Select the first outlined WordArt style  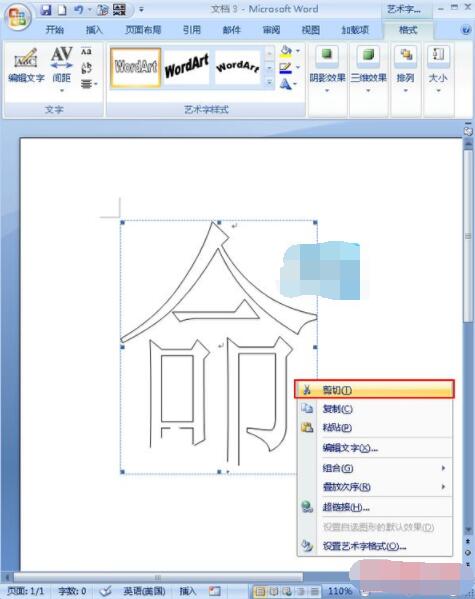click(136, 67)
